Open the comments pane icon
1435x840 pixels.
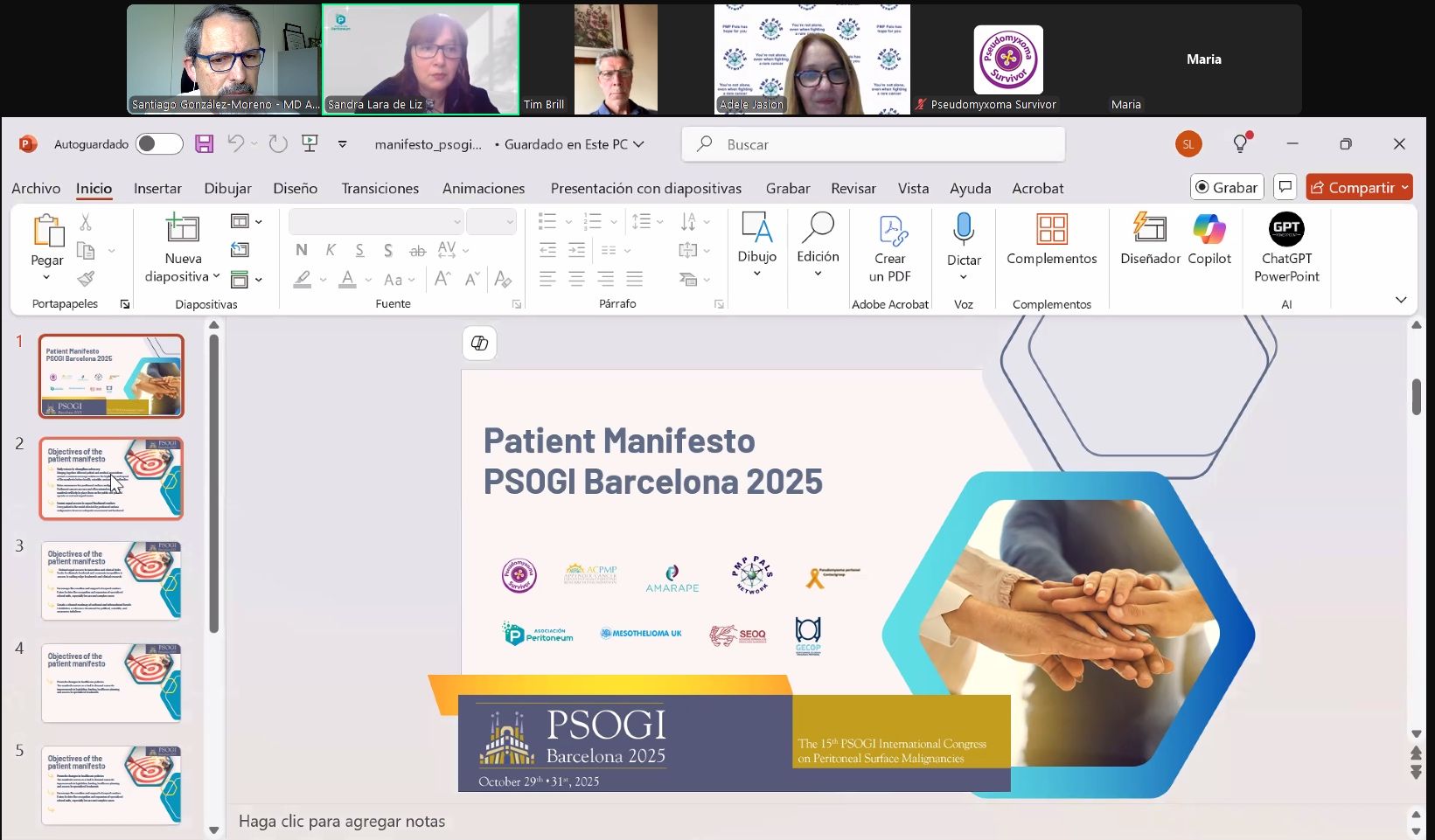pyautogui.click(x=1285, y=187)
